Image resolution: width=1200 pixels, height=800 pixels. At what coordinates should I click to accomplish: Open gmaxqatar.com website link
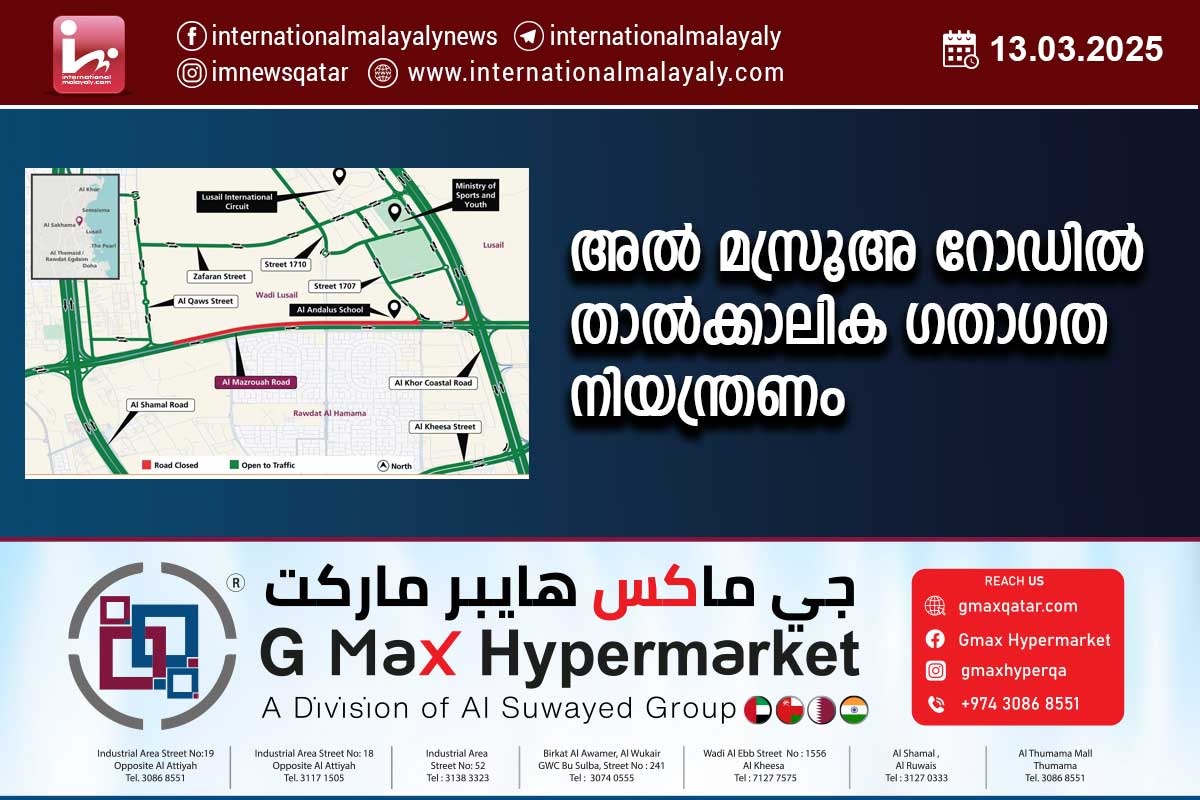click(1018, 606)
